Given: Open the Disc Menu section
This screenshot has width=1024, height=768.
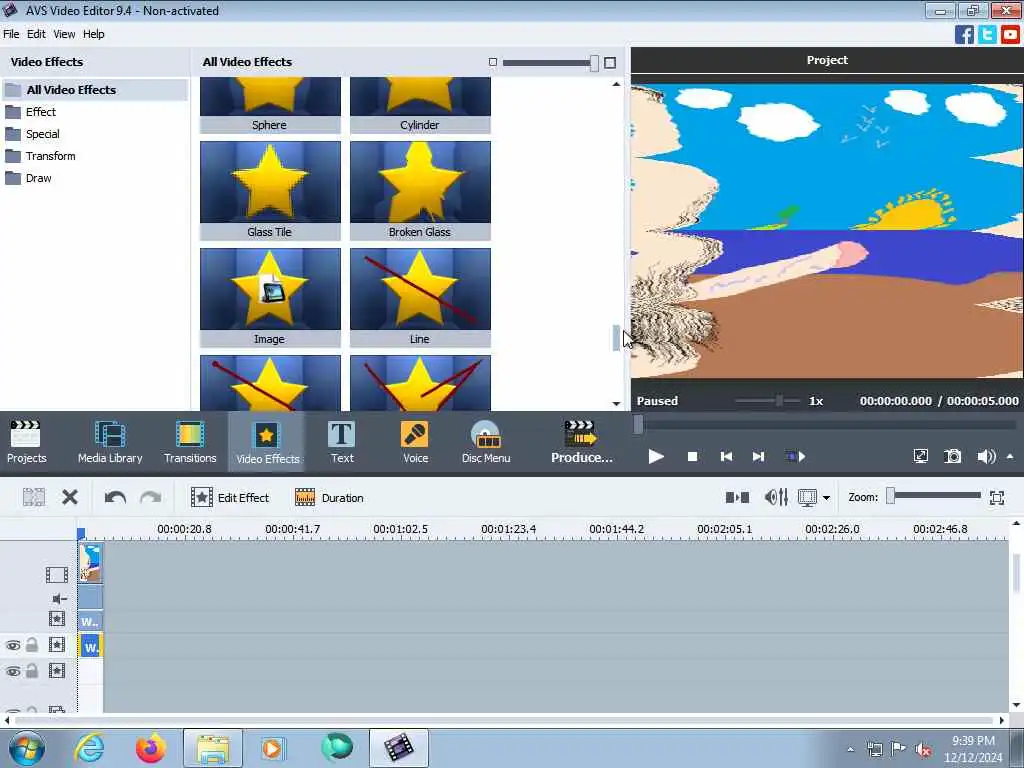Looking at the screenshot, I should click(x=486, y=441).
